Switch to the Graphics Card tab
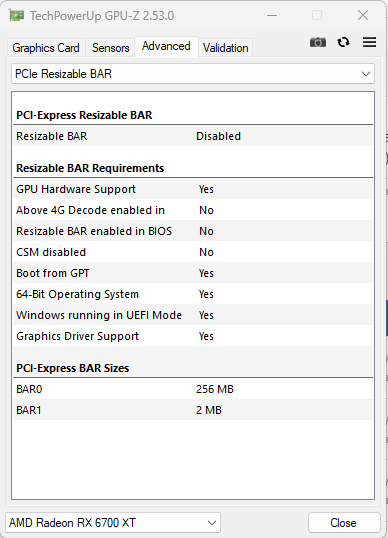Screen dimensions: 388x538 pyautogui.click(x=46, y=48)
